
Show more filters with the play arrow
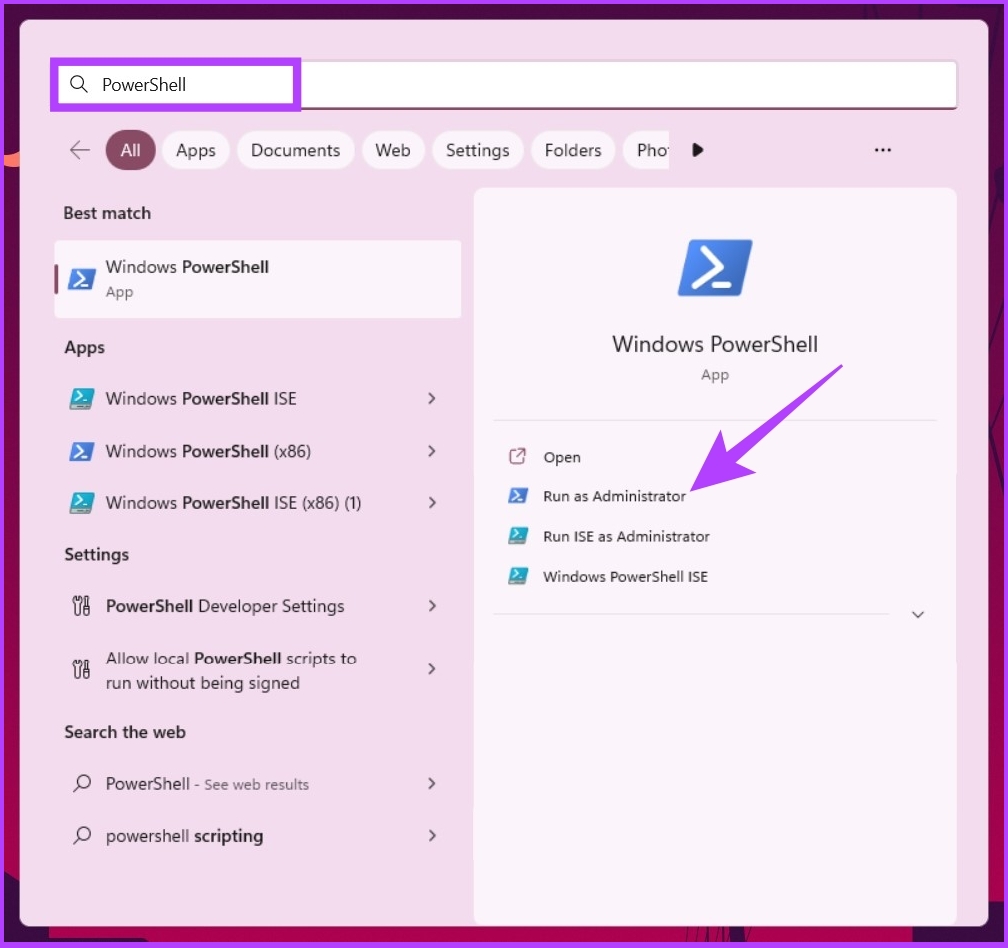[x=698, y=150]
